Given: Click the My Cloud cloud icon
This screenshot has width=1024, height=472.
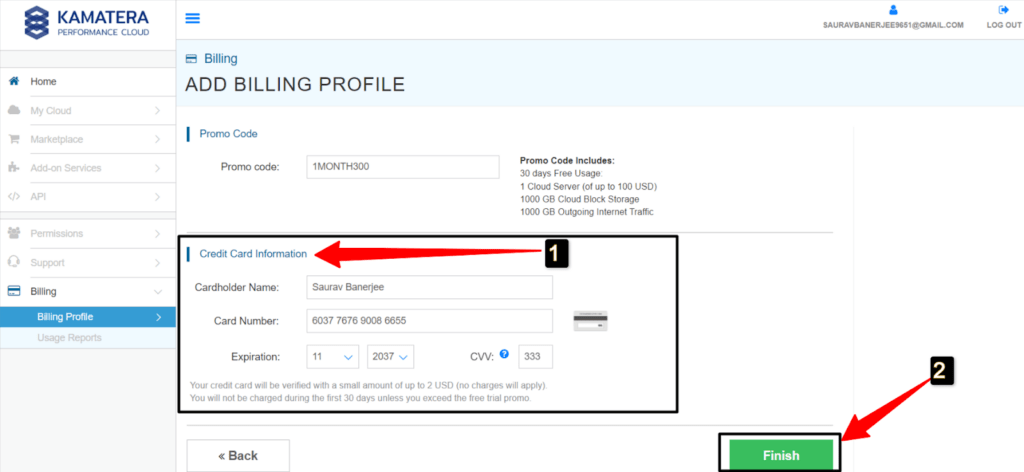Looking at the screenshot, I should 14,110.
